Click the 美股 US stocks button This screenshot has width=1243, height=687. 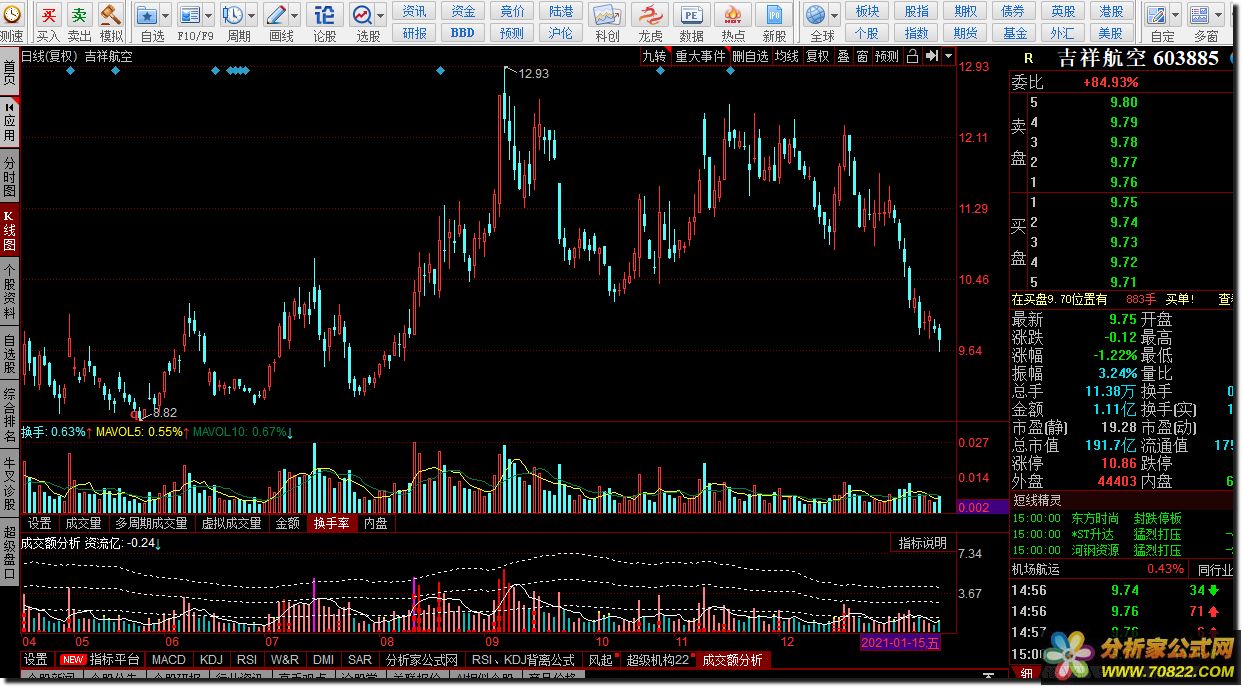[1111, 33]
